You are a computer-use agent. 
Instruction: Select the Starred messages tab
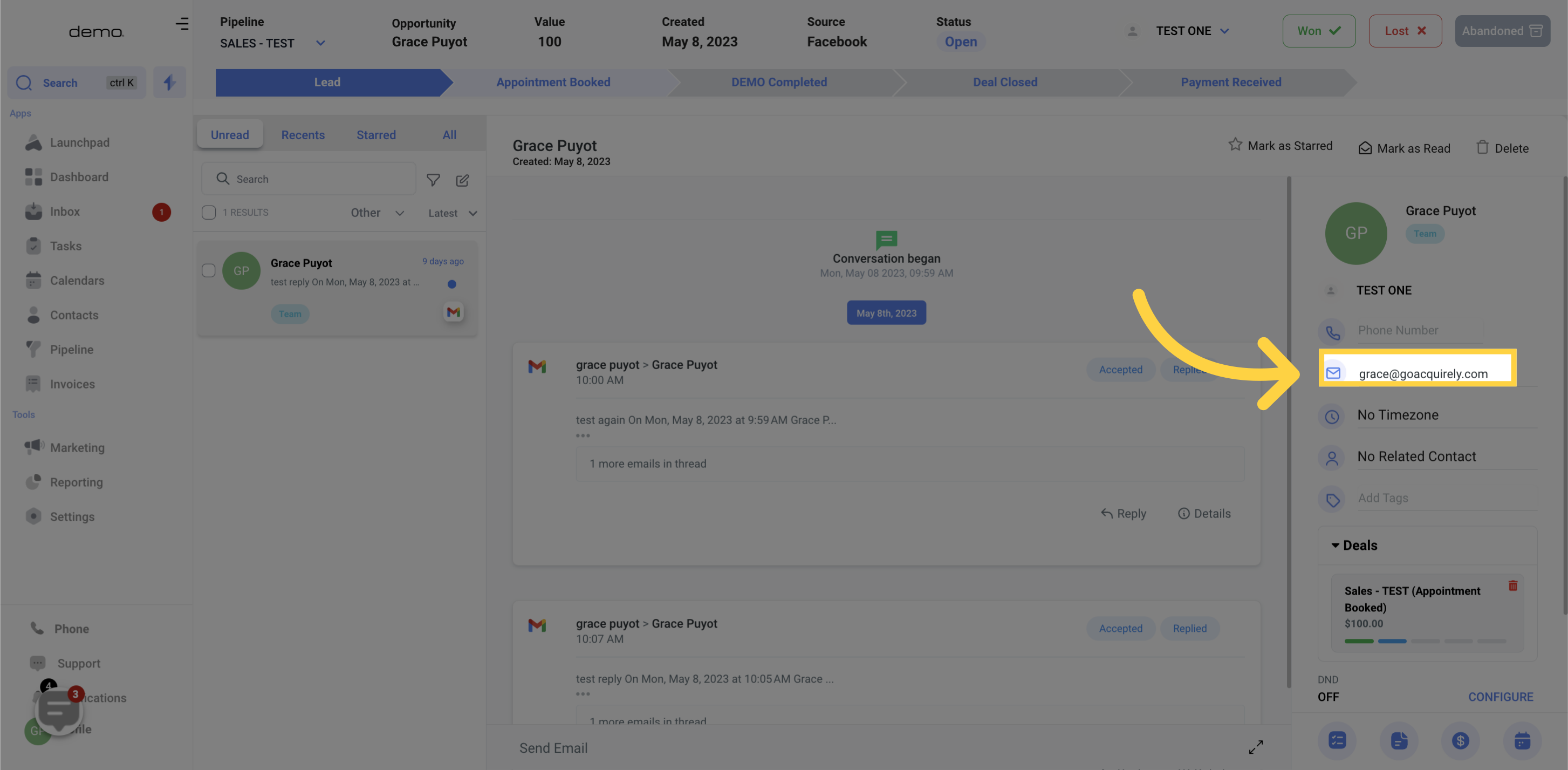[x=376, y=133]
